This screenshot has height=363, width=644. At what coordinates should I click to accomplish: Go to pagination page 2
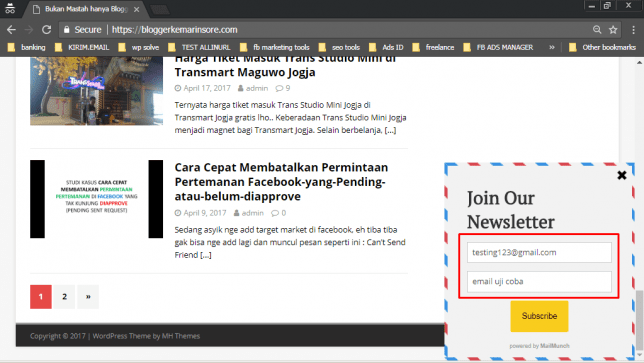[64, 296]
